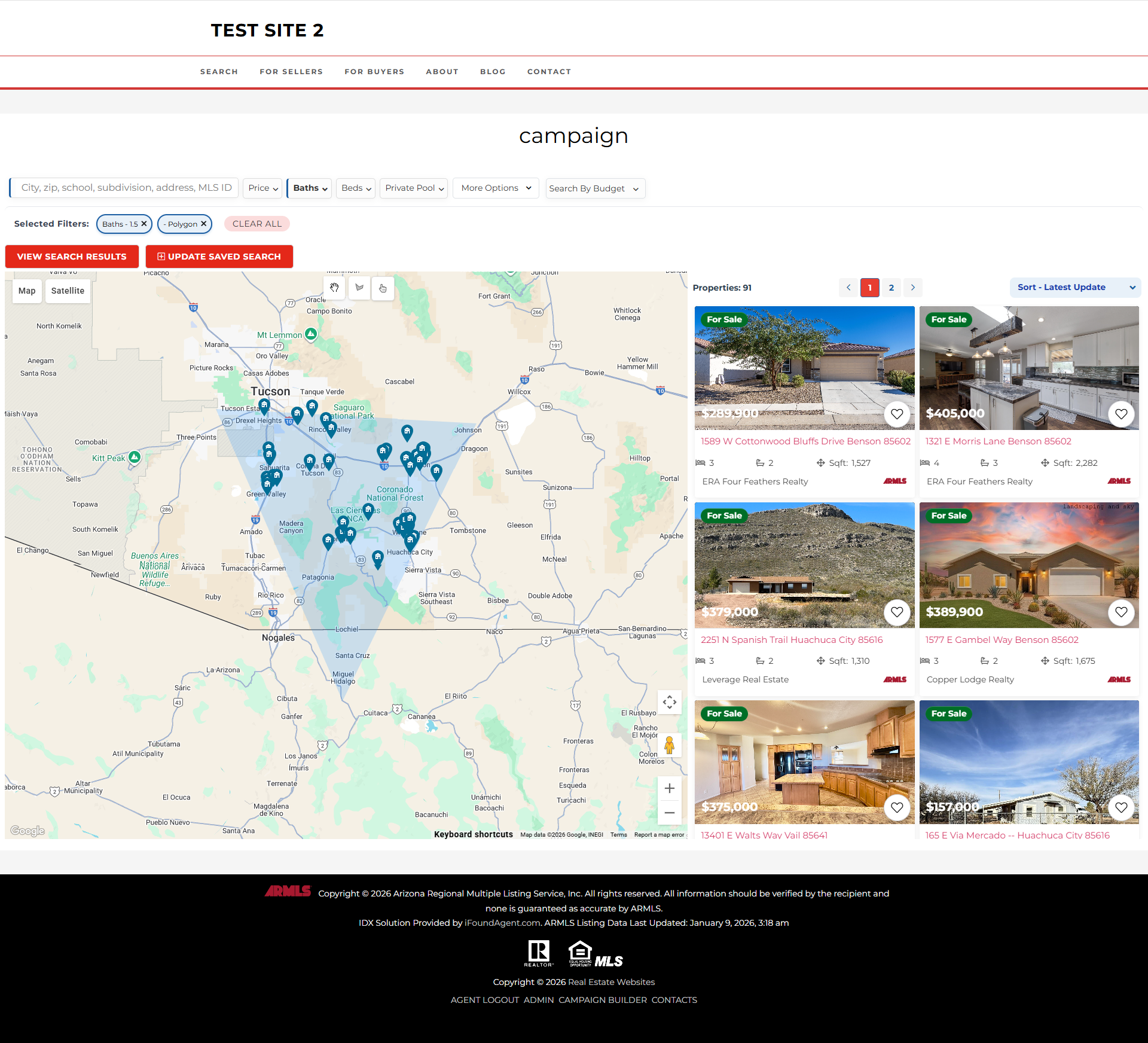Expand the Private Pool dropdown
The width and height of the screenshot is (1148, 1043).
[x=414, y=188]
